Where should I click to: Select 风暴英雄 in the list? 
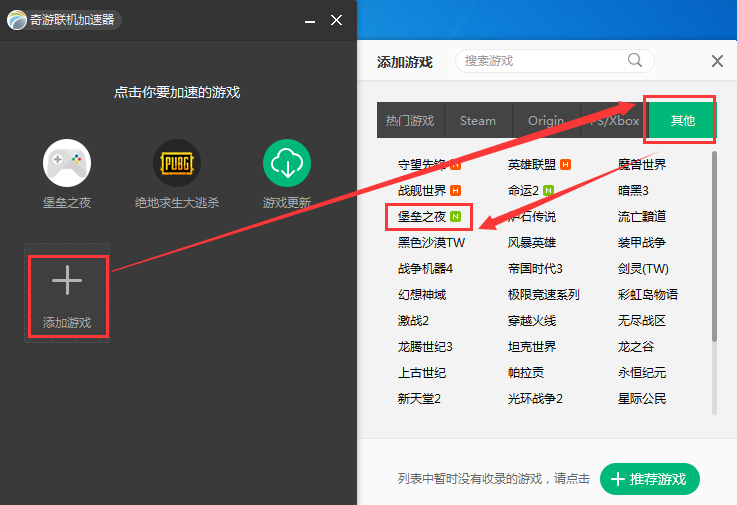click(x=532, y=243)
